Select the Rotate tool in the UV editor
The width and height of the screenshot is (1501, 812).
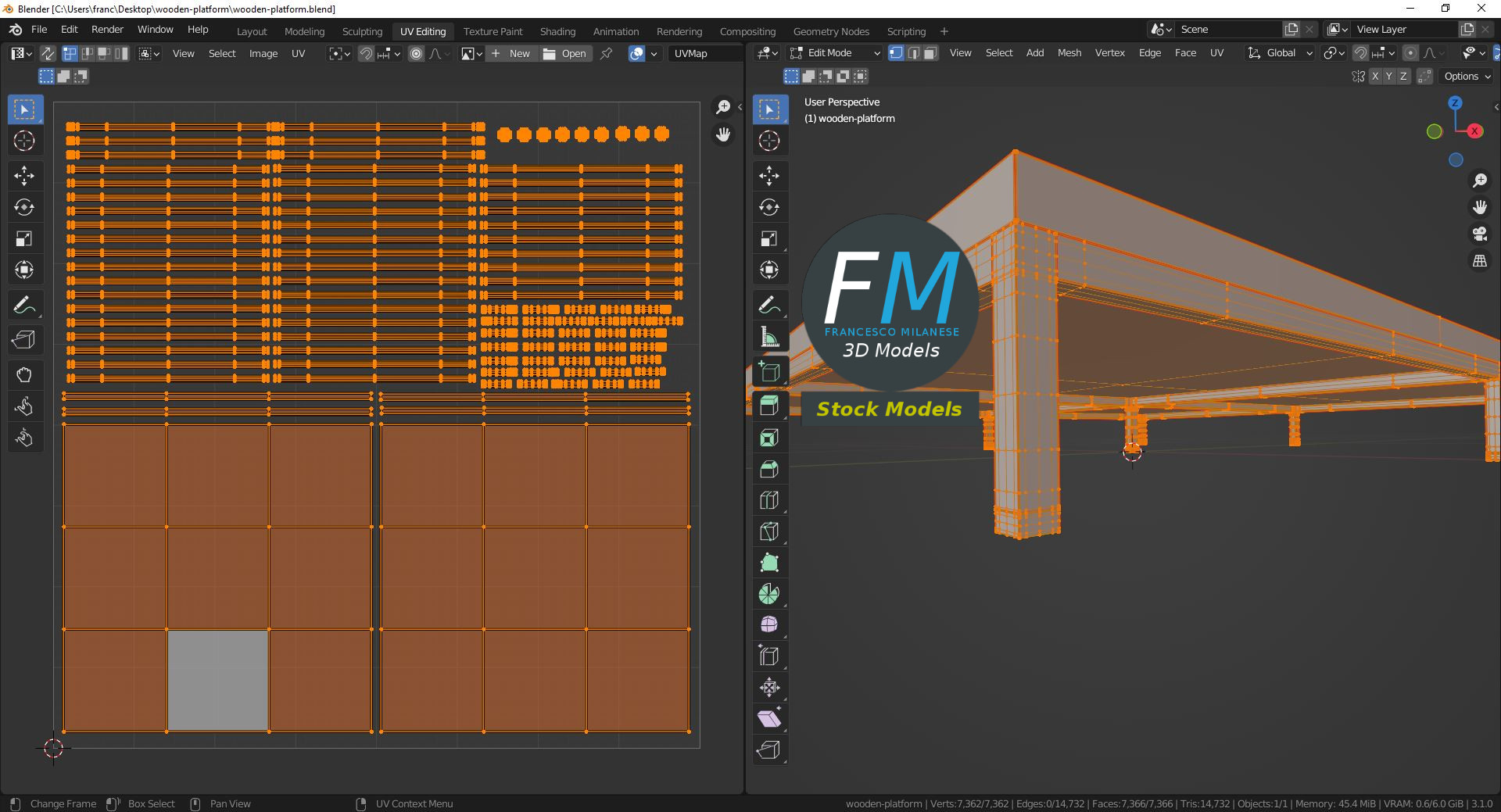click(x=24, y=207)
